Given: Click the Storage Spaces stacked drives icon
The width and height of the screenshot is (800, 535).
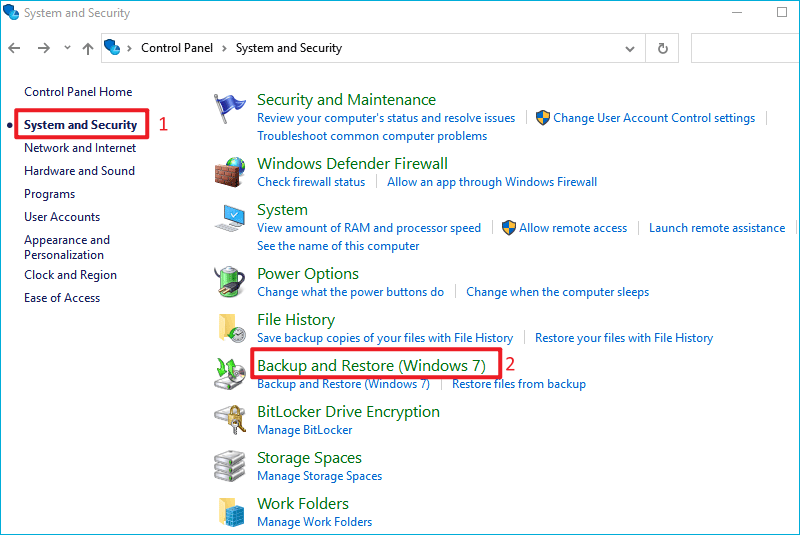Looking at the screenshot, I should 230,466.
